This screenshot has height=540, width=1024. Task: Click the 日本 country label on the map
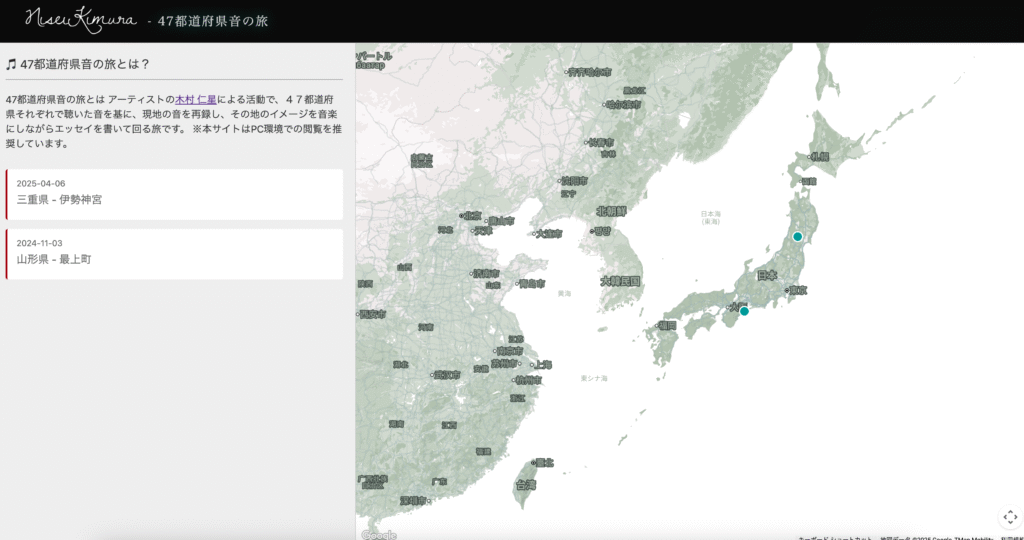(x=767, y=275)
